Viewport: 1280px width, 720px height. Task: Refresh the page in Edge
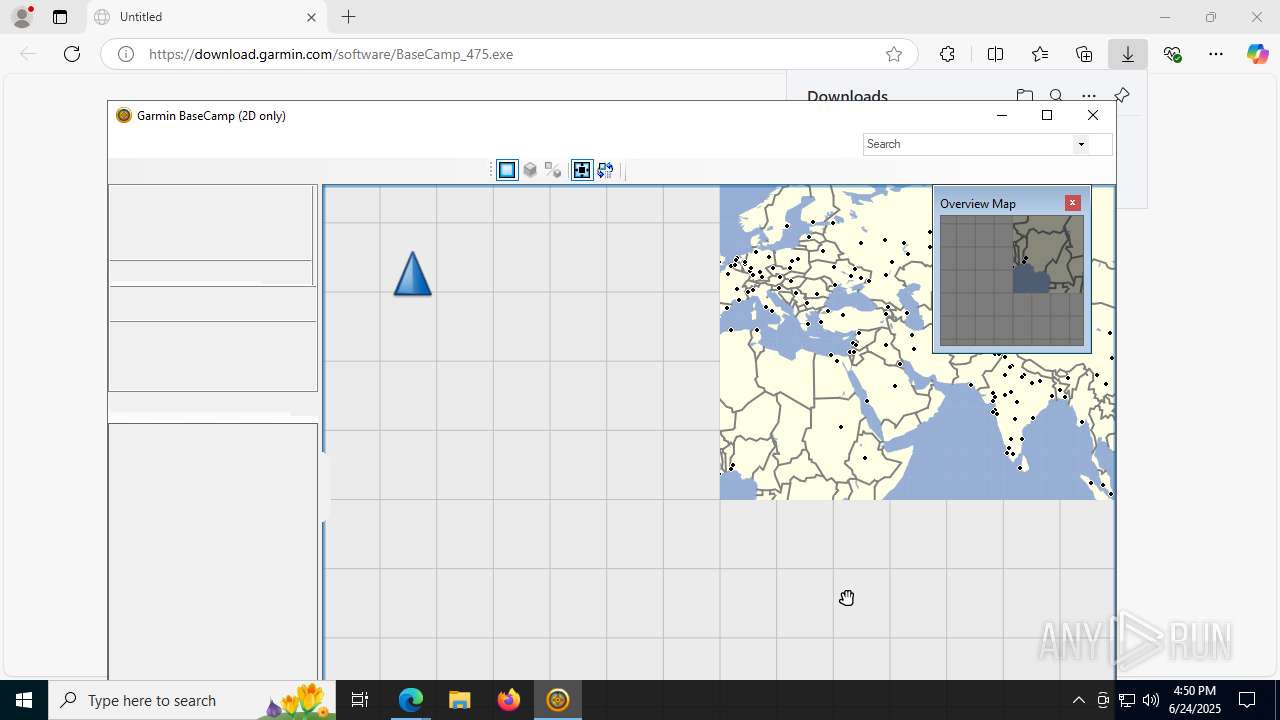coord(72,54)
